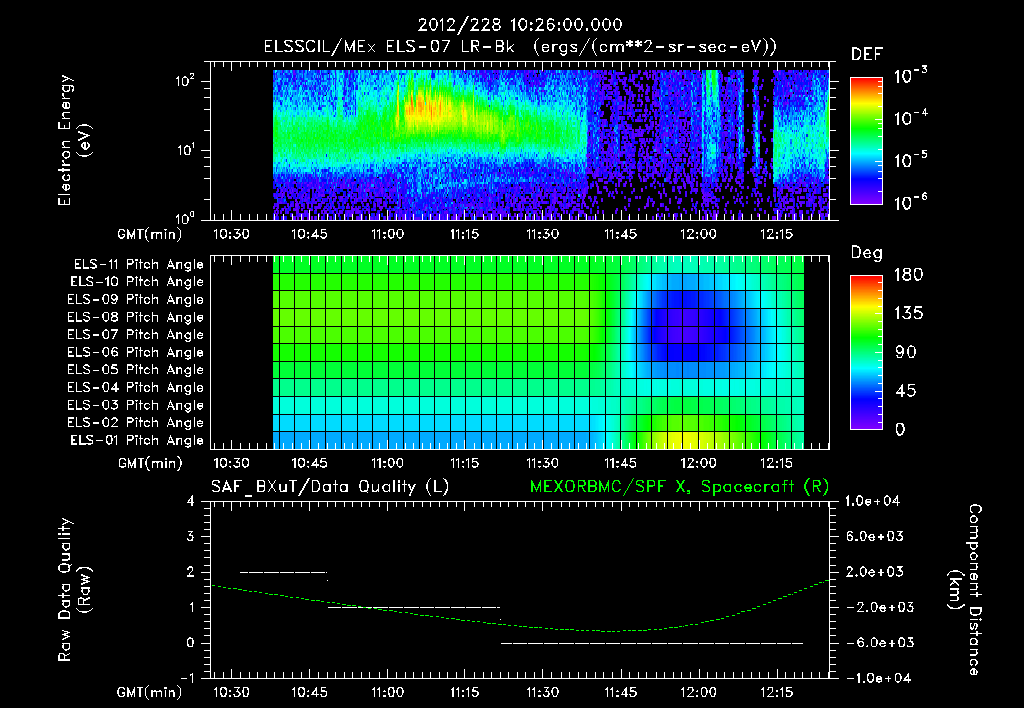This screenshot has height=708, width=1024.
Task: Click the Component Distance (km) axis label
Action: [965, 590]
